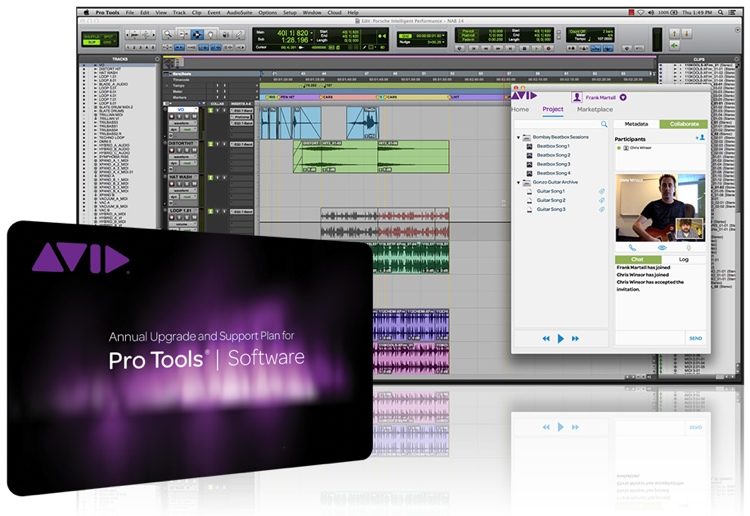Click the transport Play button

point(537,48)
